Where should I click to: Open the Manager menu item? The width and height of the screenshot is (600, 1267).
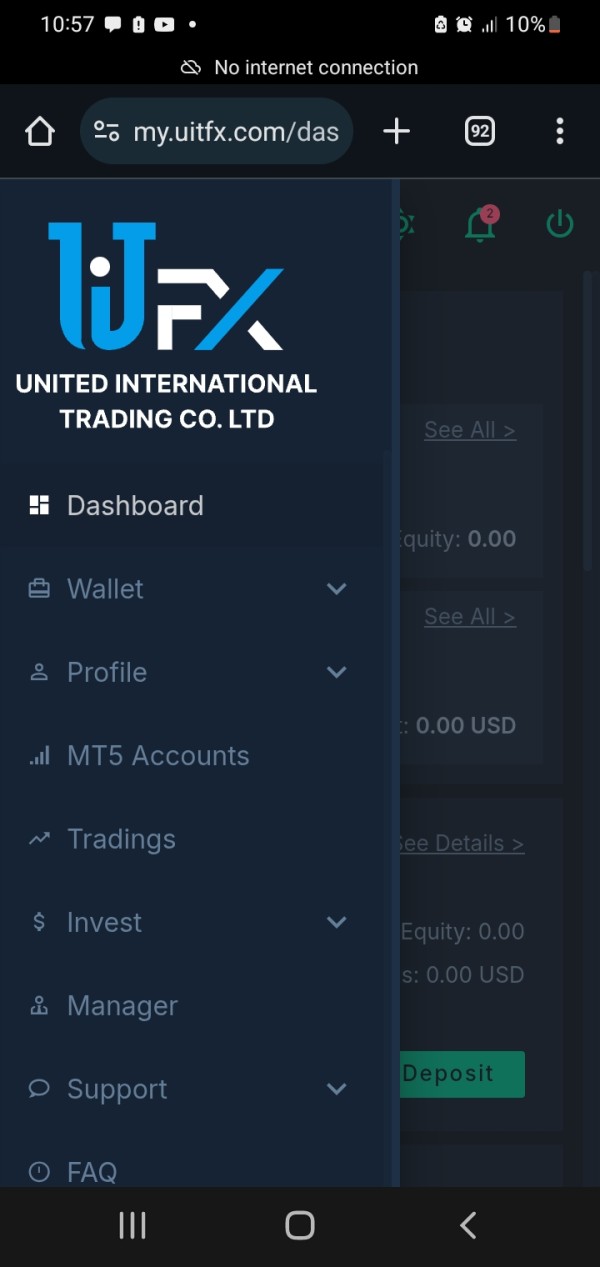tap(122, 1006)
